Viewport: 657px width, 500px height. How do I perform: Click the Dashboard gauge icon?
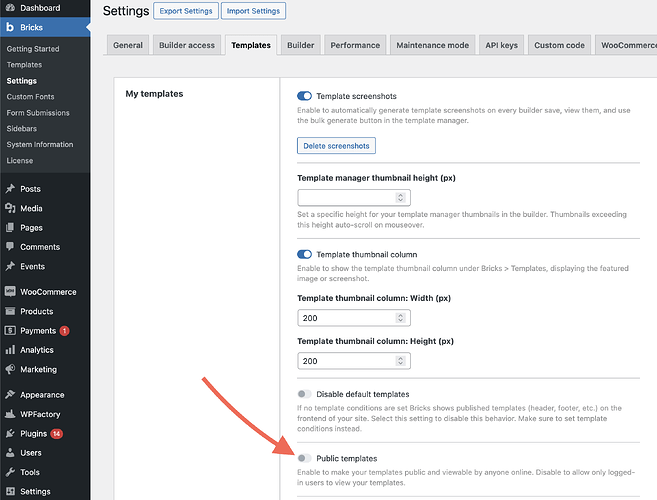click(10, 8)
